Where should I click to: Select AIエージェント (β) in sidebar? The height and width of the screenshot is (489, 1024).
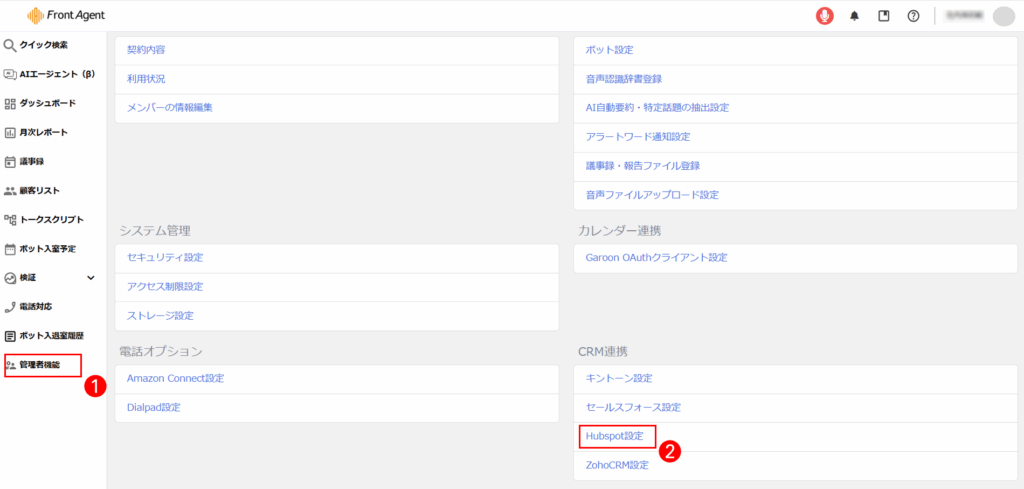point(55,74)
